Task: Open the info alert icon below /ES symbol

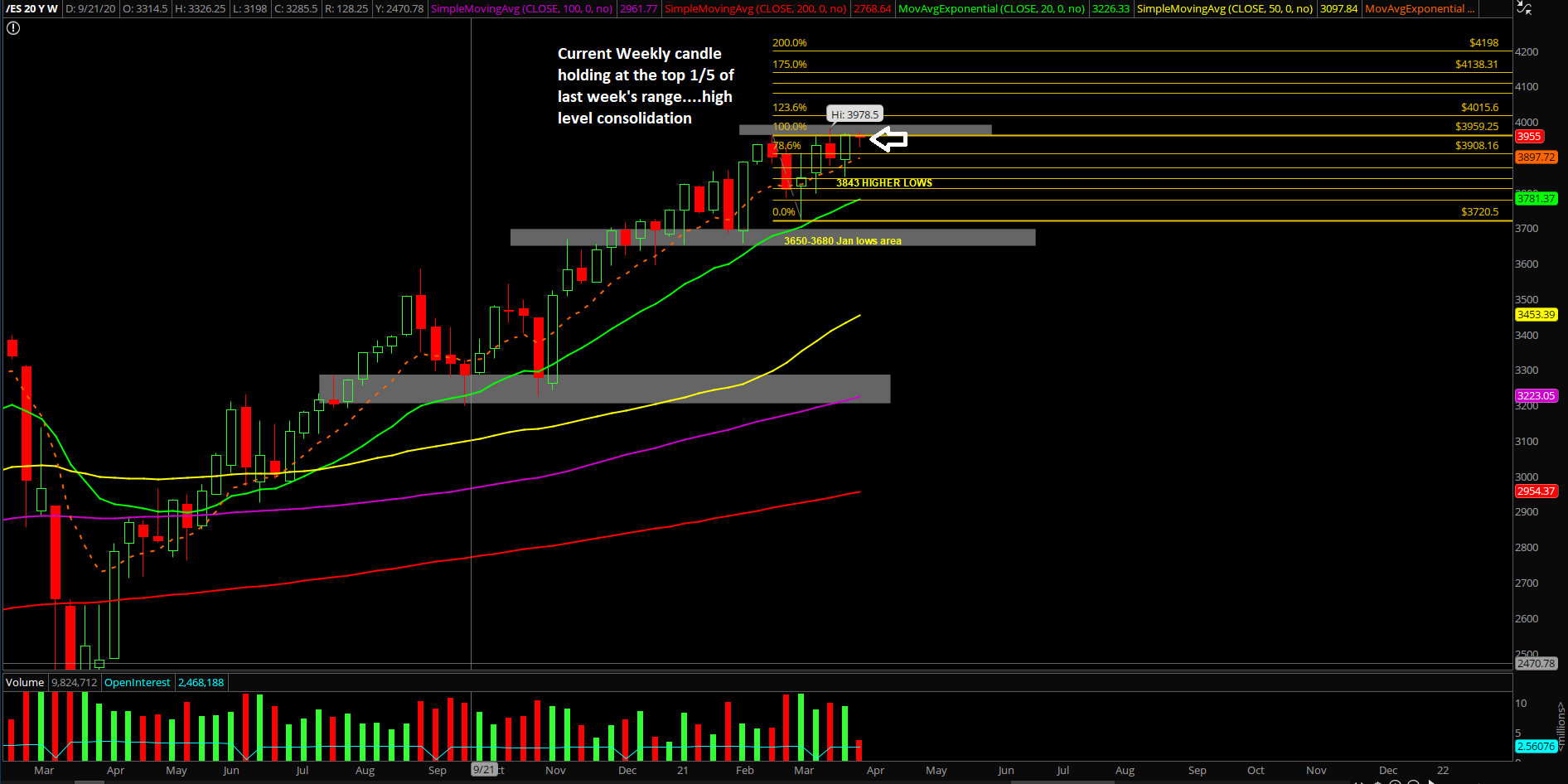Action: [x=13, y=28]
